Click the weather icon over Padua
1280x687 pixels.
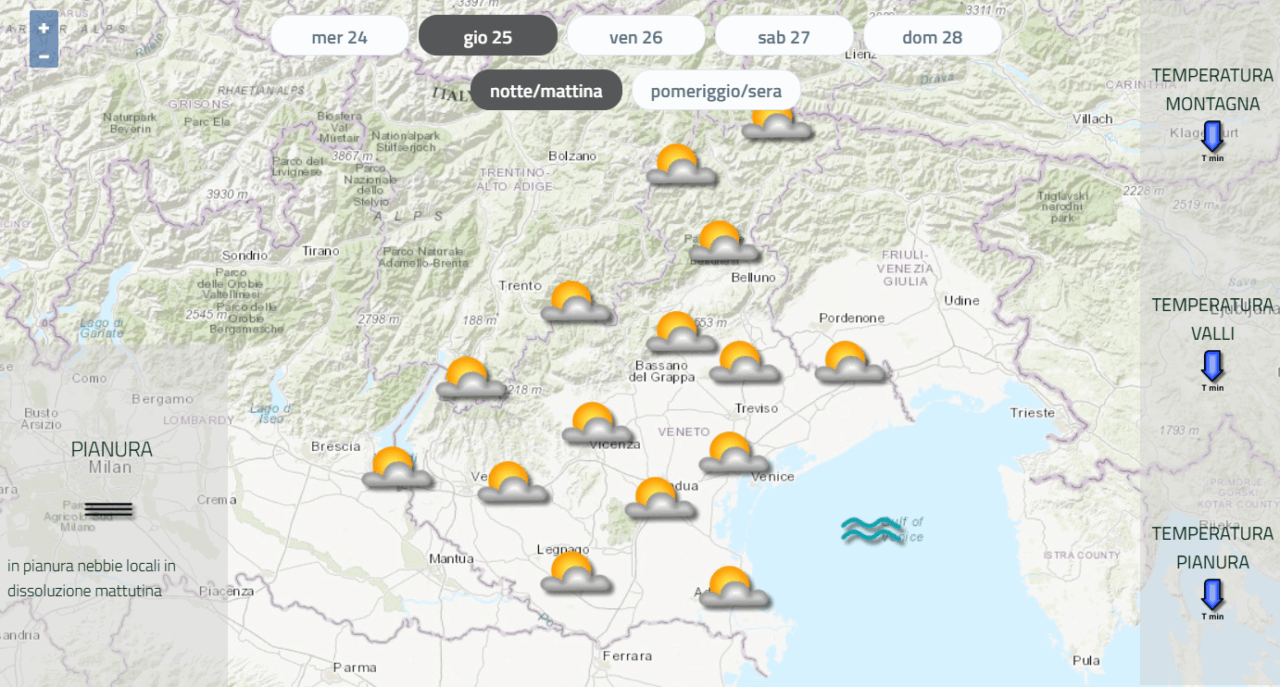pyautogui.click(x=660, y=498)
